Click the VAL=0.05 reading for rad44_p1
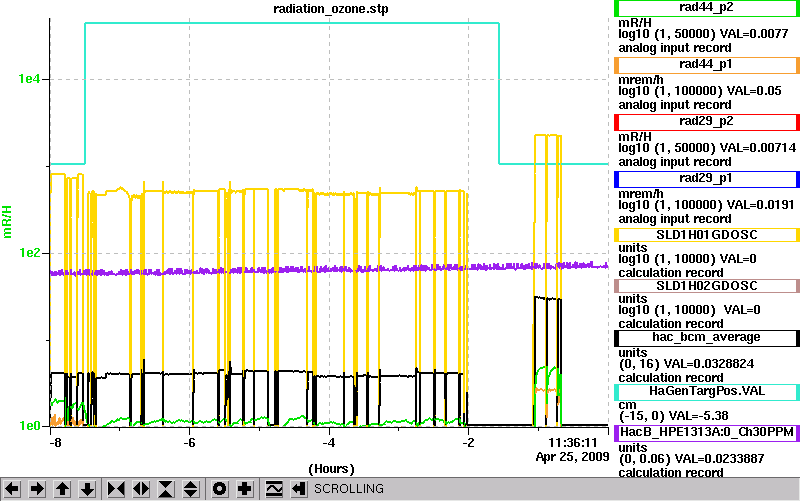The image size is (800, 501). 754,91
